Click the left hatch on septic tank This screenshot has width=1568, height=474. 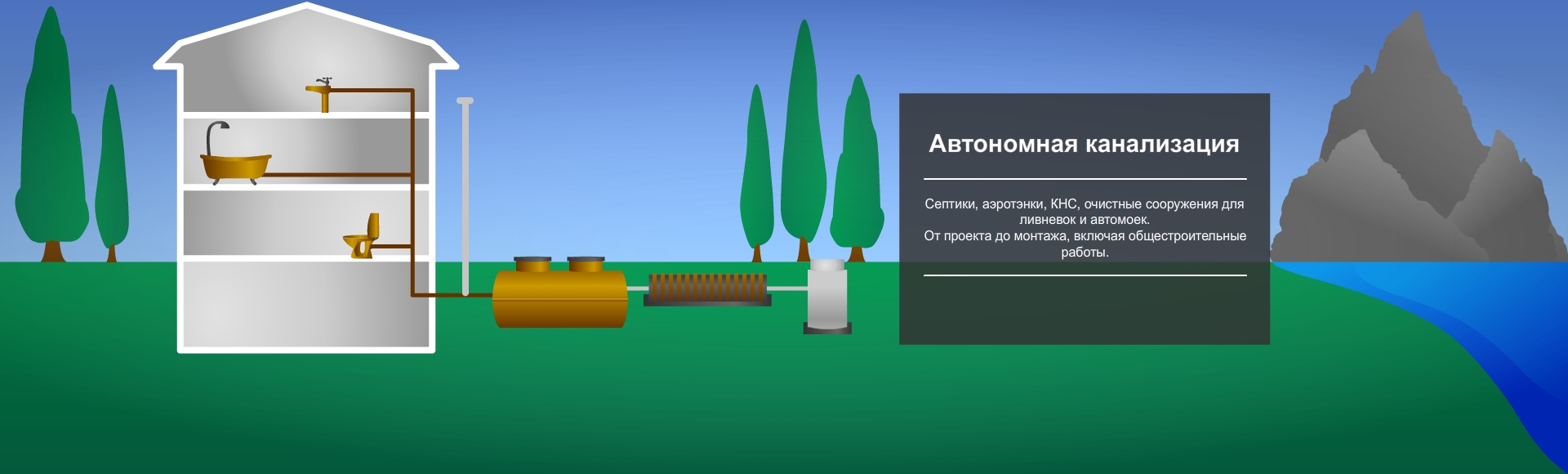point(532,264)
